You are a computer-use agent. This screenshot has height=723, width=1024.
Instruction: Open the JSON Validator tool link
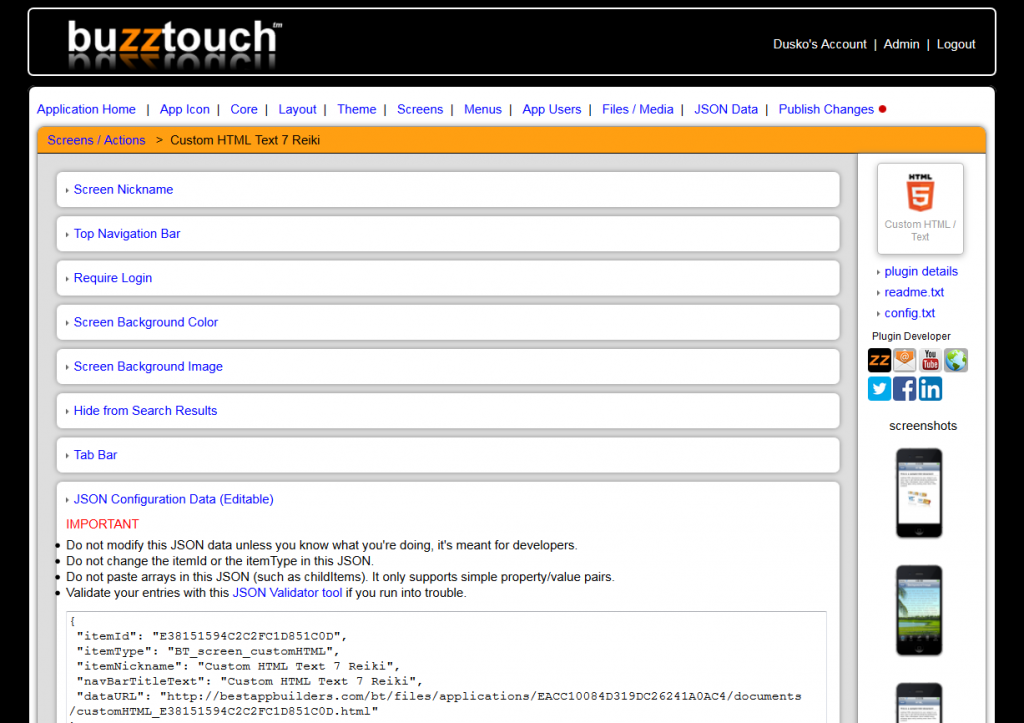[287, 593]
